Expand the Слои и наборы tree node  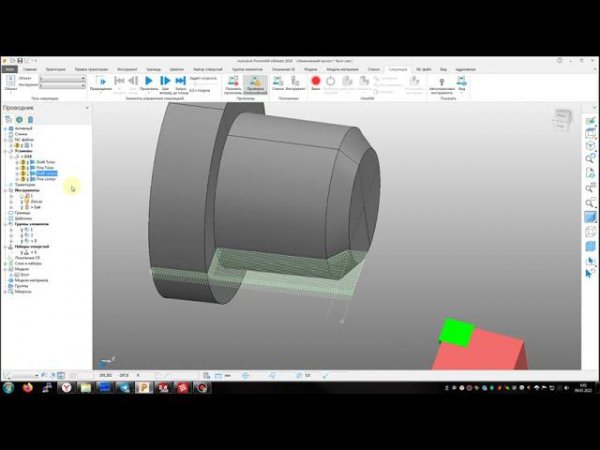5,263
